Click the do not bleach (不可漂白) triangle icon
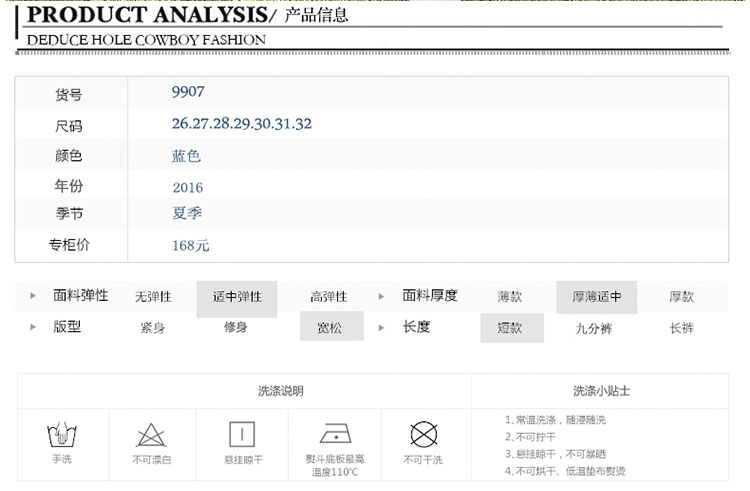This screenshot has width=750, height=491. tap(152, 435)
